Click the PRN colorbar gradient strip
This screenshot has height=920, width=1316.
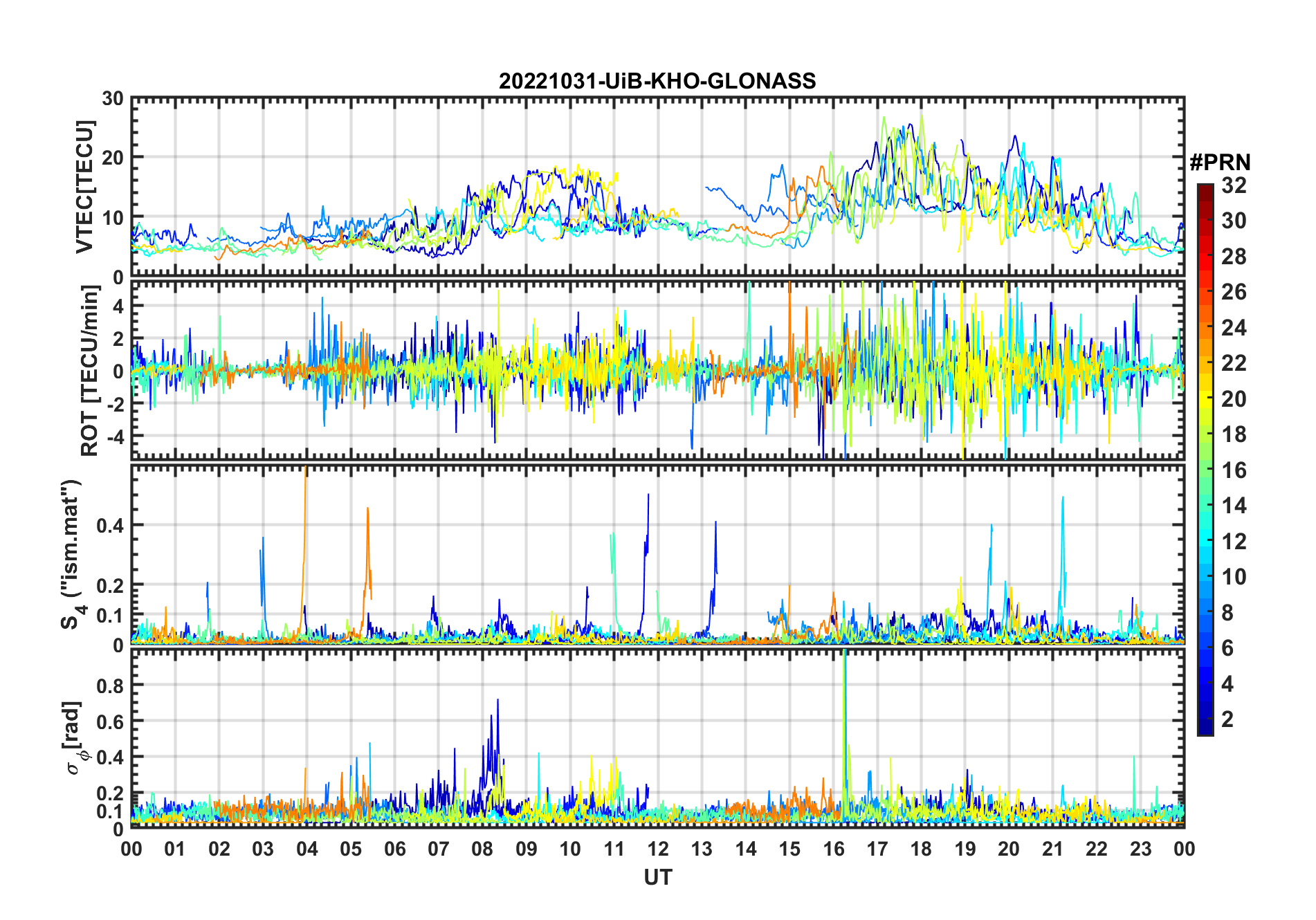click(1205, 459)
